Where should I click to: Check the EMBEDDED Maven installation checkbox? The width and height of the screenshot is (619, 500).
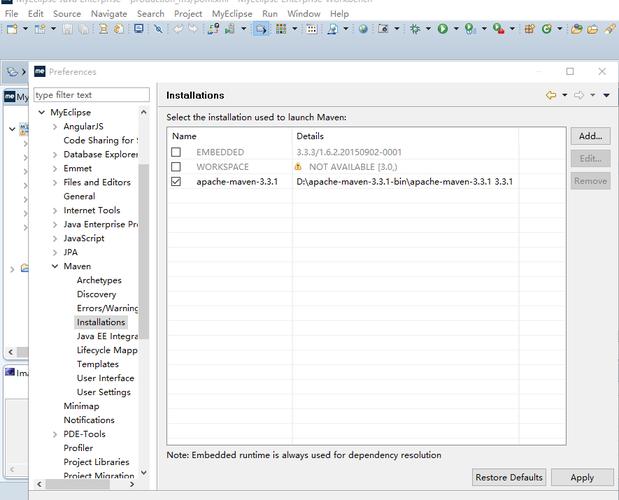(x=176, y=152)
